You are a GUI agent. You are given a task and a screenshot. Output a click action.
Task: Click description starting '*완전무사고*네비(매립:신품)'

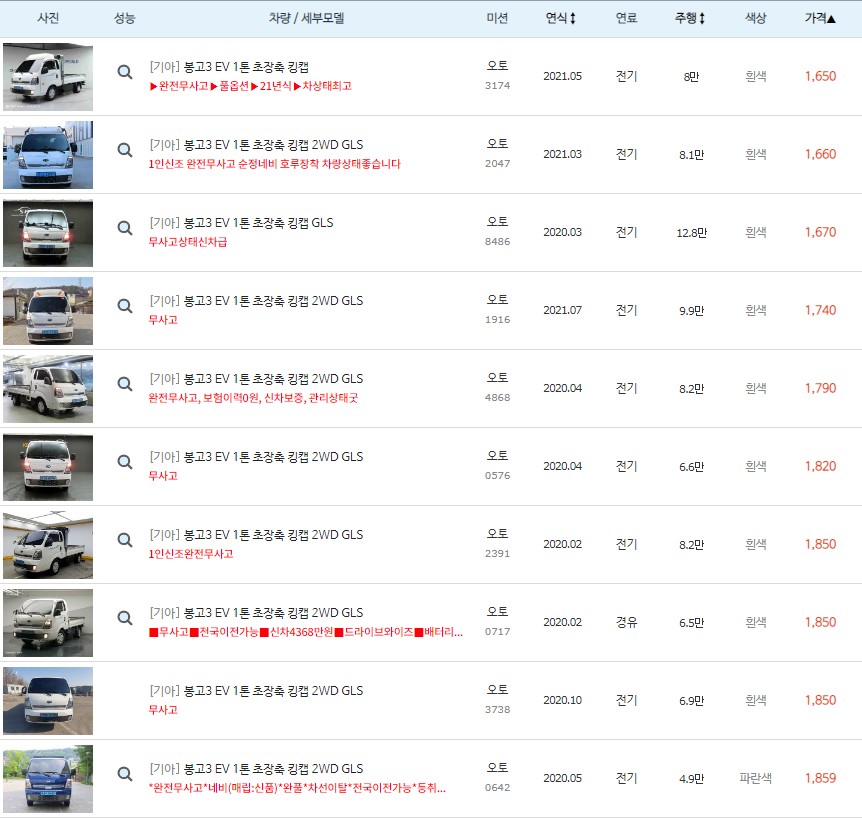(297, 789)
